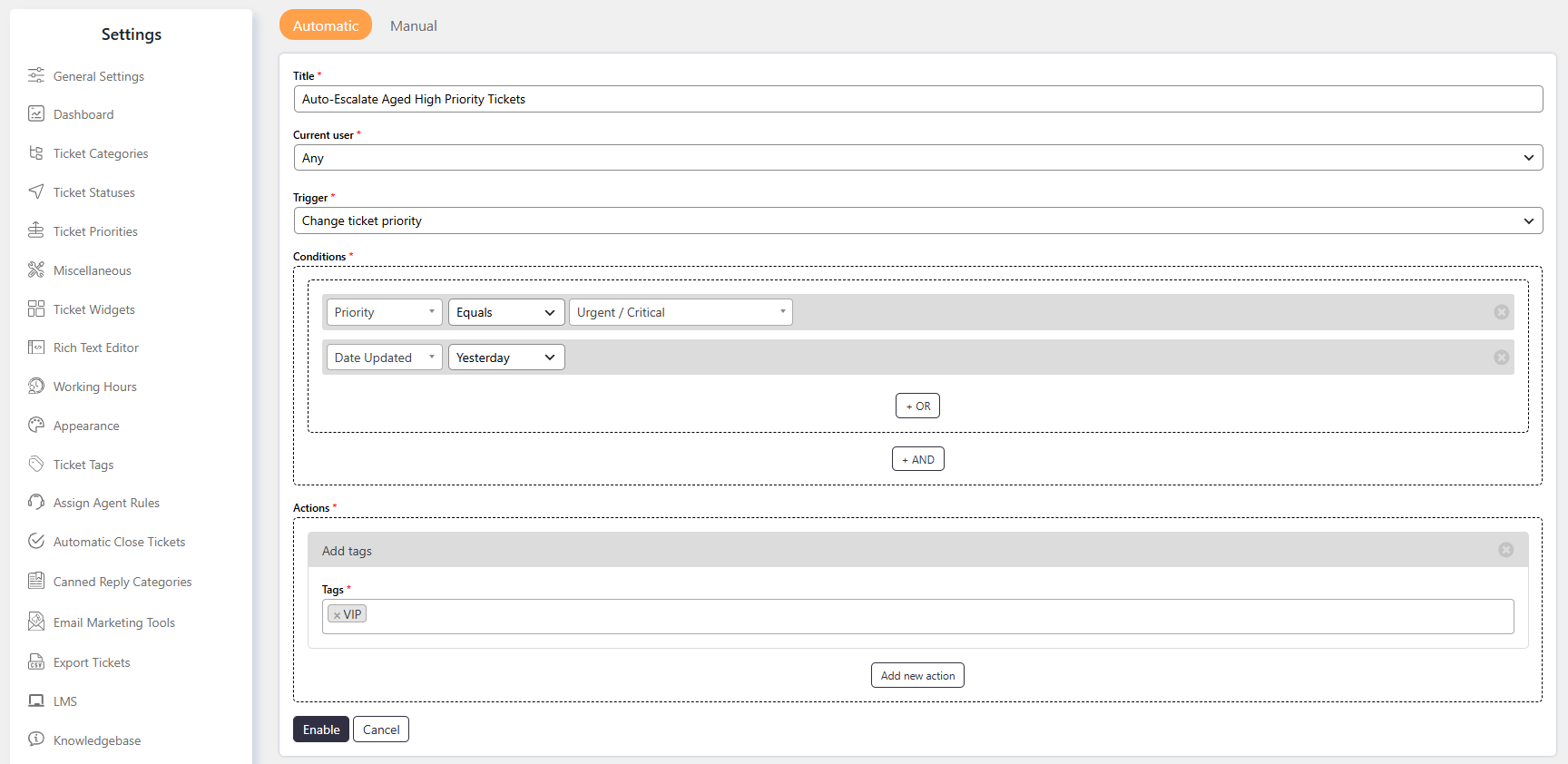Click the Canned Reply Categories icon
This screenshot has width=1568, height=764.
coord(36,581)
